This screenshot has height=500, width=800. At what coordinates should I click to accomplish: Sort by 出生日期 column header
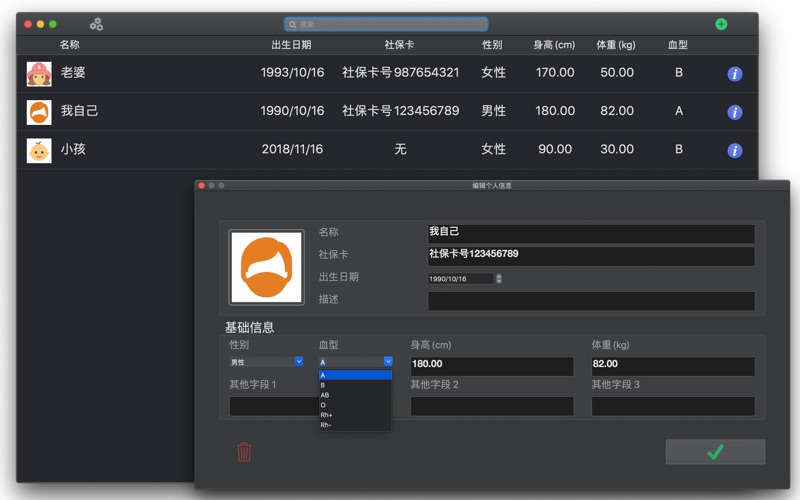coord(291,45)
